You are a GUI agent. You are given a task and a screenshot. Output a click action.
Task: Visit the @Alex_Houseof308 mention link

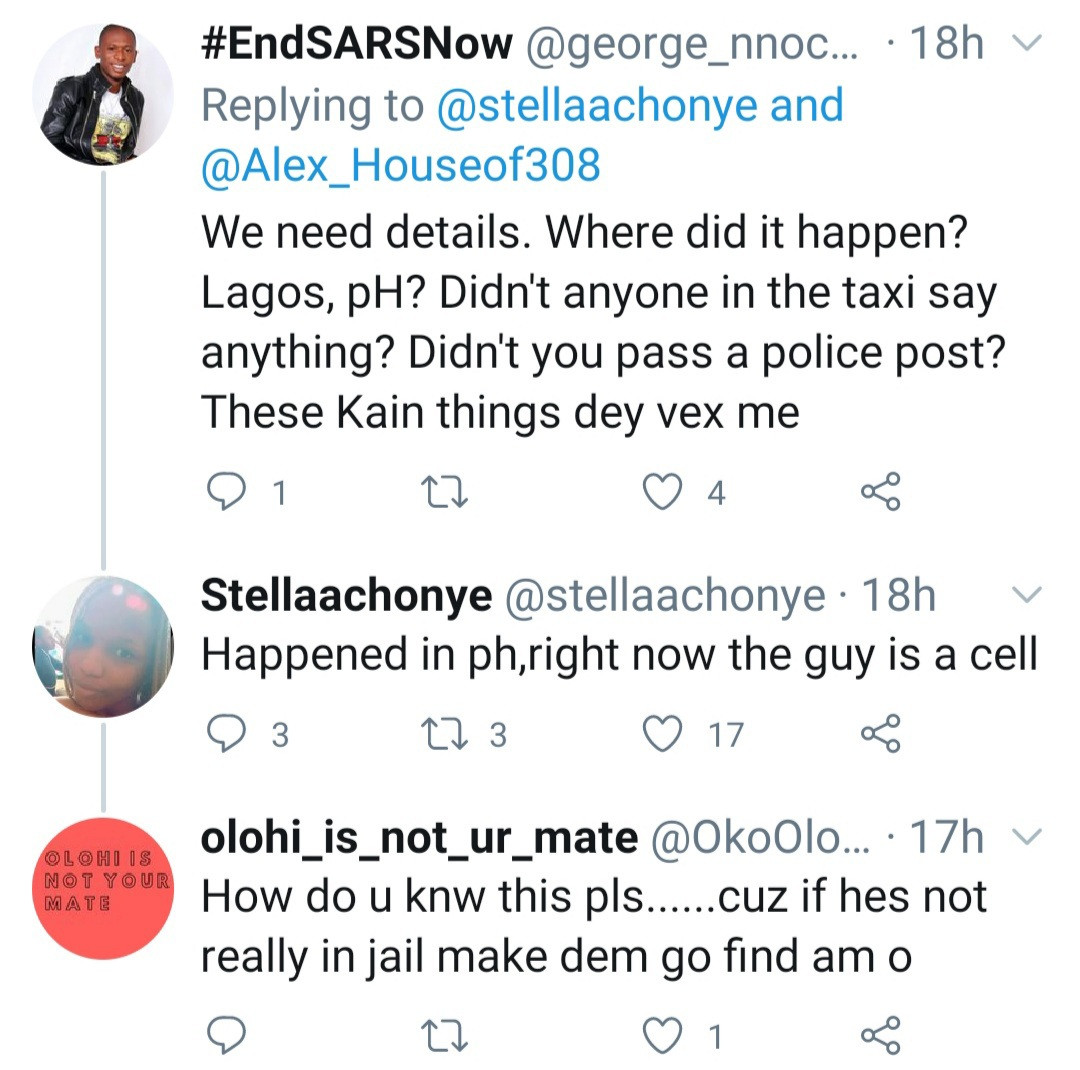tap(400, 164)
